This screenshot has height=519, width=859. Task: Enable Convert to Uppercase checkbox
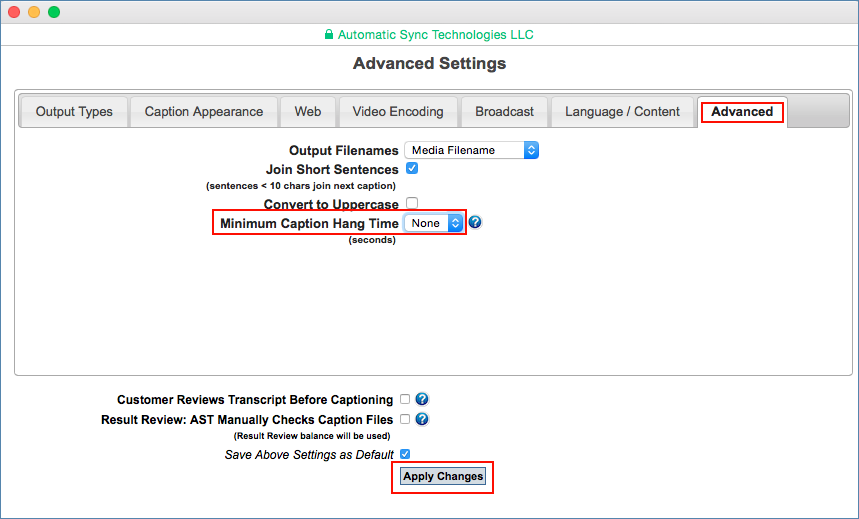(412, 203)
